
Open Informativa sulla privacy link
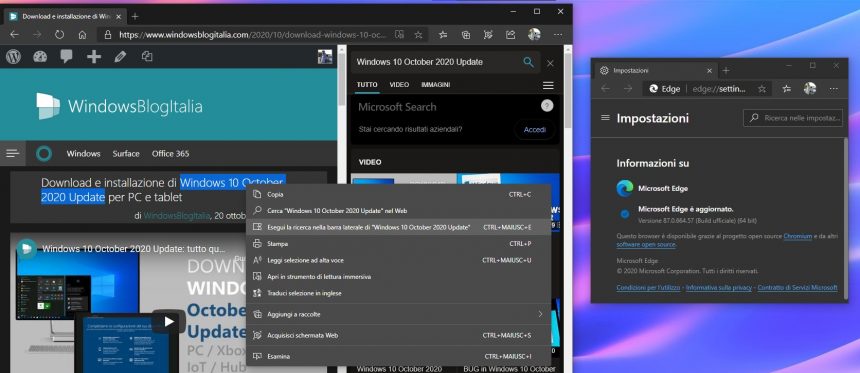[718, 287]
